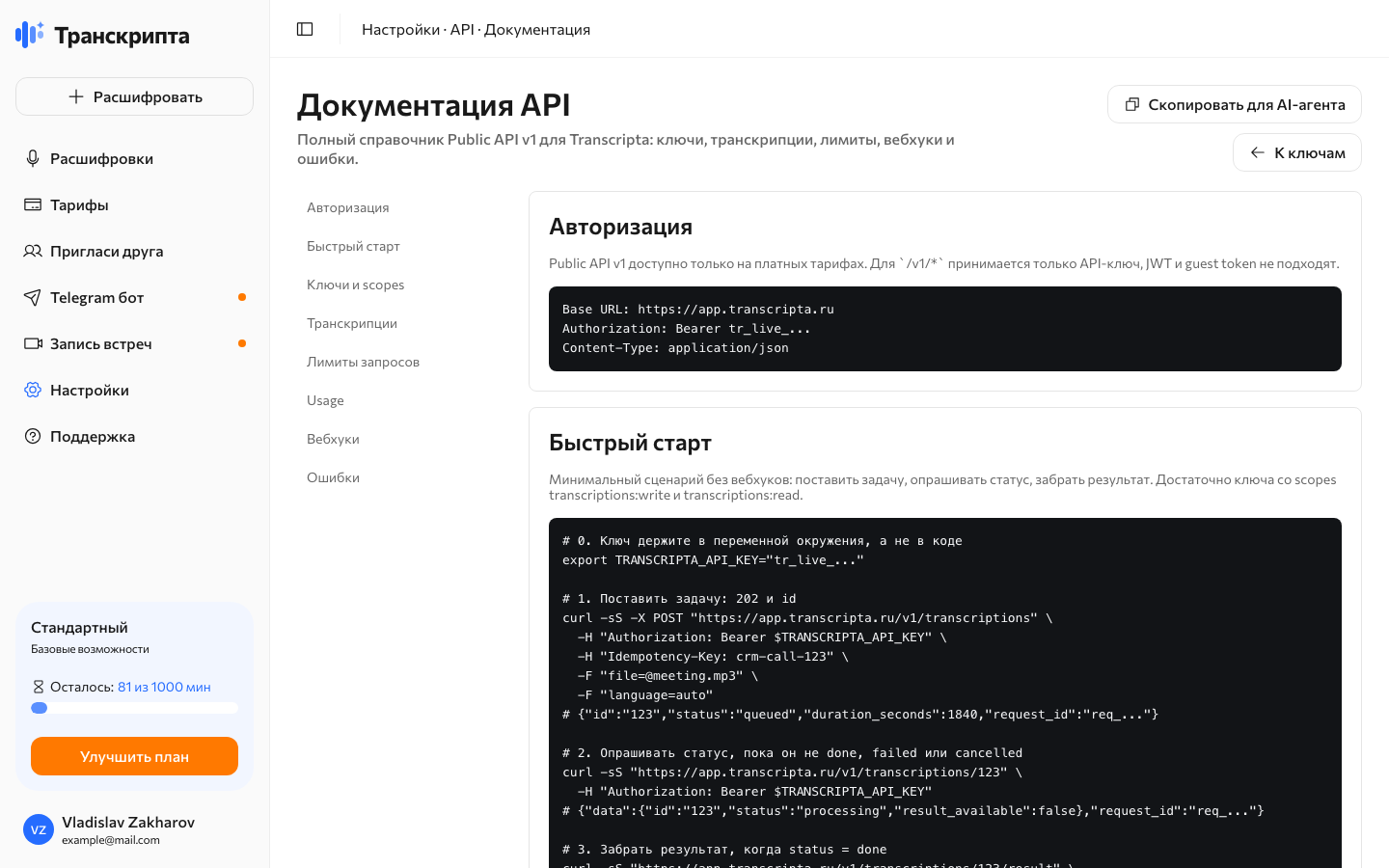The image size is (1389, 868).
Task: Click the remaining minutes progress bar
Action: (135, 708)
